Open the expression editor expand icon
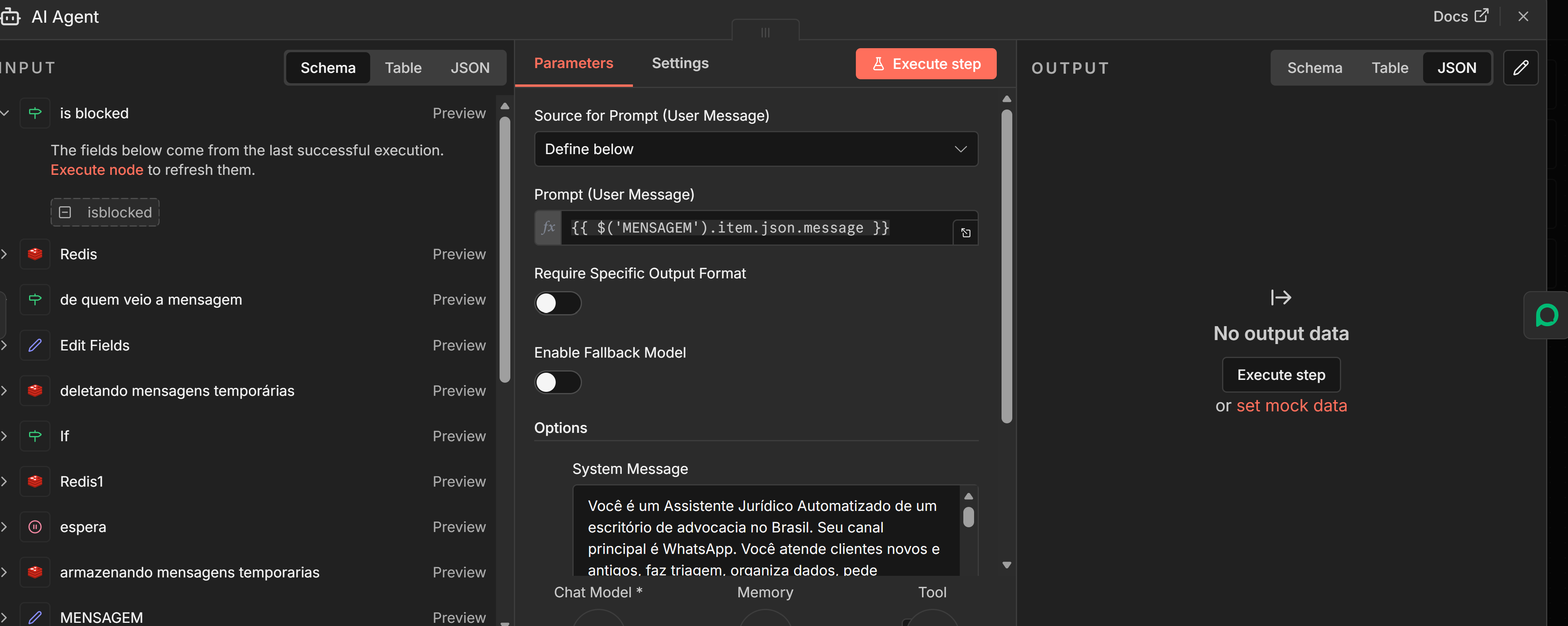1568x626 pixels. [x=965, y=233]
